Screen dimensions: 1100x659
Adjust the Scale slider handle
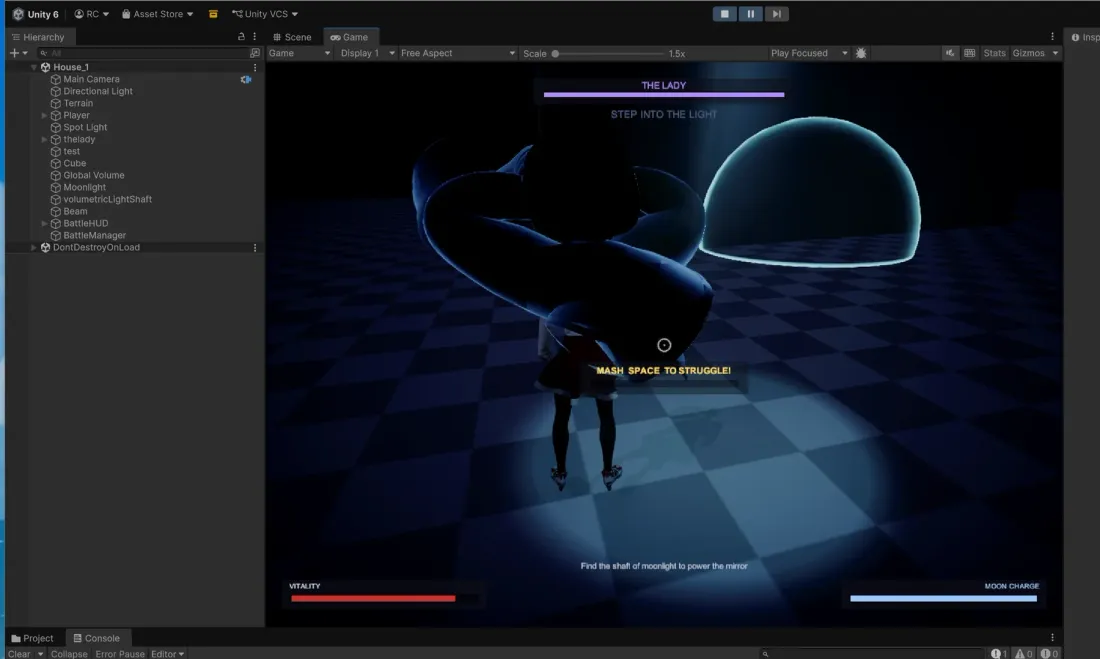tap(555, 53)
